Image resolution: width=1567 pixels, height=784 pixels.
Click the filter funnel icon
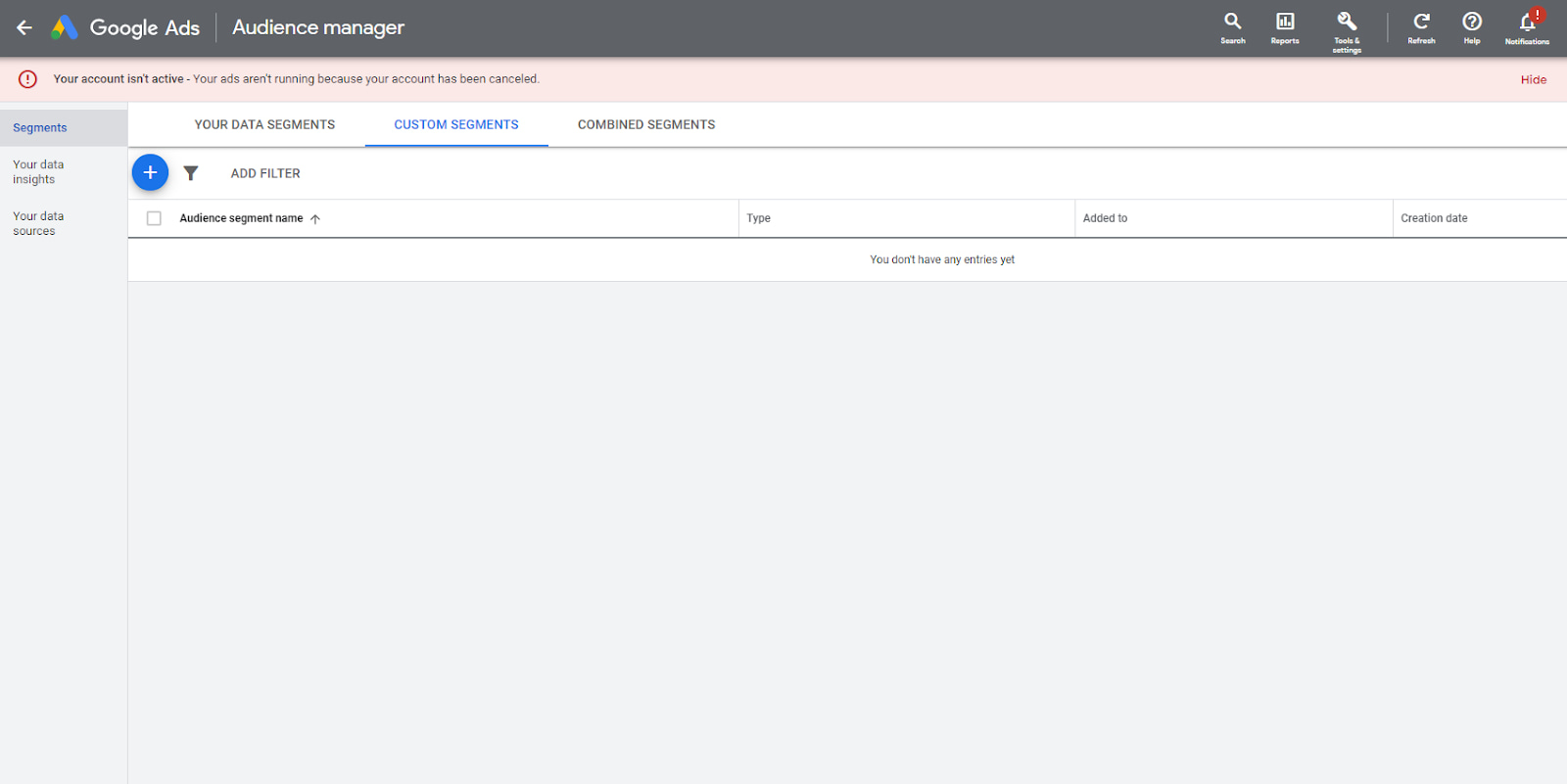[191, 173]
